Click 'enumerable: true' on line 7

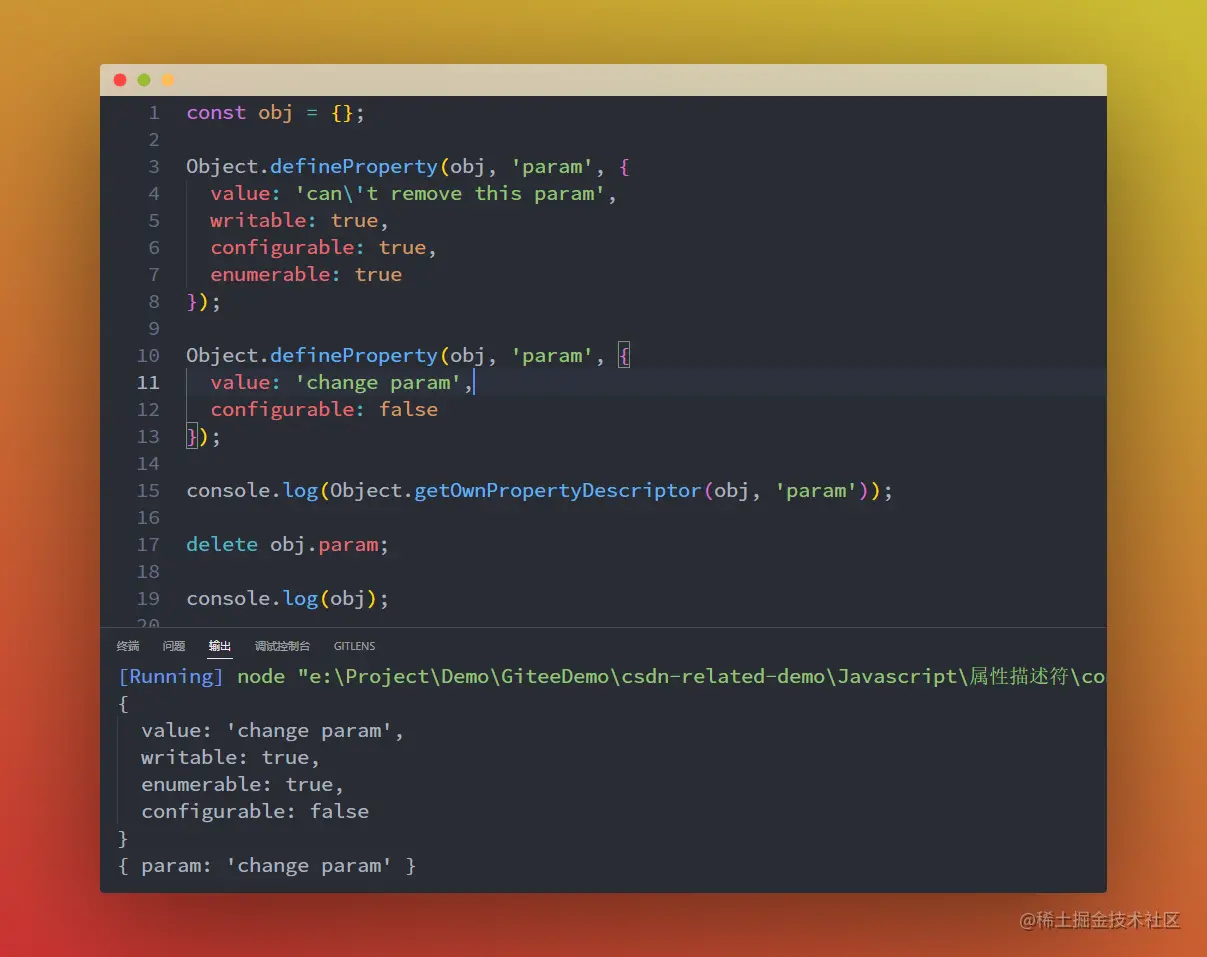tap(306, 275)
